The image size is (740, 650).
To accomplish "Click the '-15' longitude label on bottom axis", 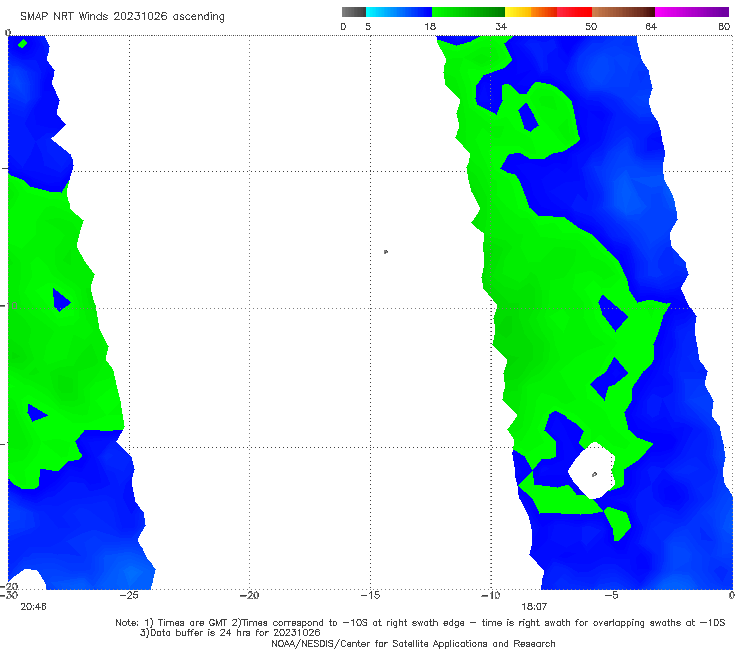I will pyautogui.click(x=370, y=595).
